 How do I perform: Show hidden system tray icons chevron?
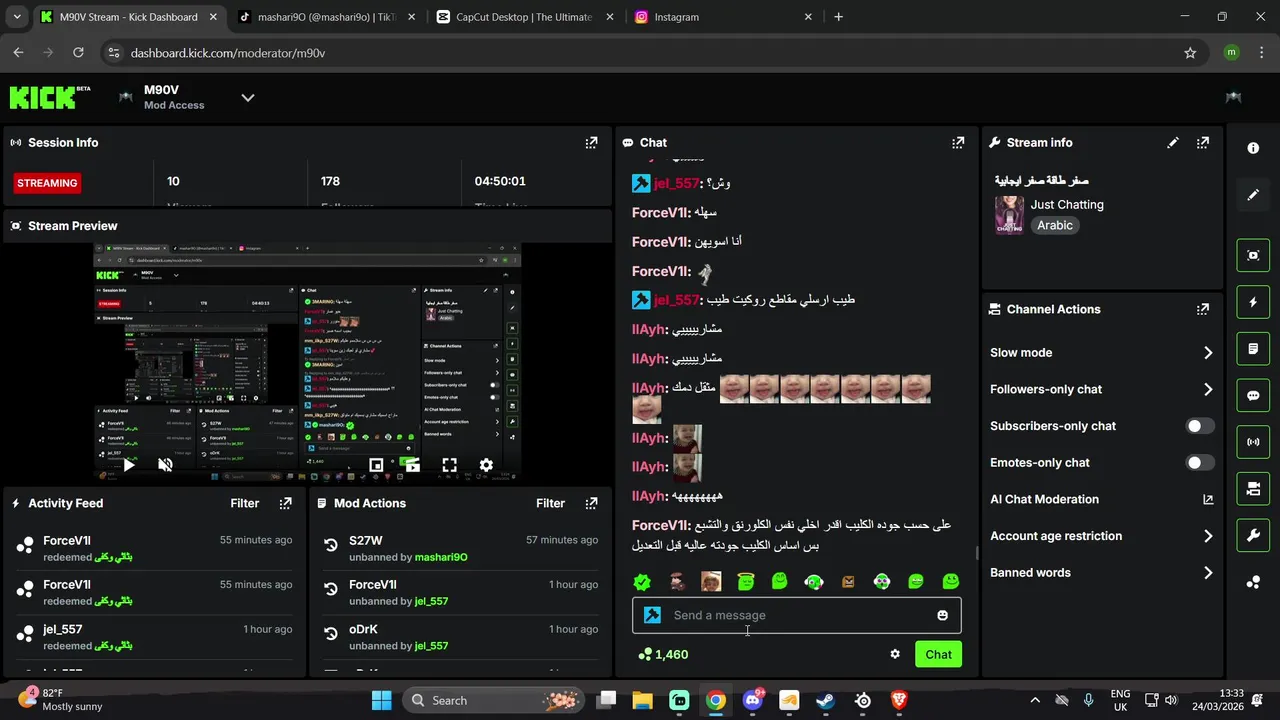click(x=1035, y=701)
